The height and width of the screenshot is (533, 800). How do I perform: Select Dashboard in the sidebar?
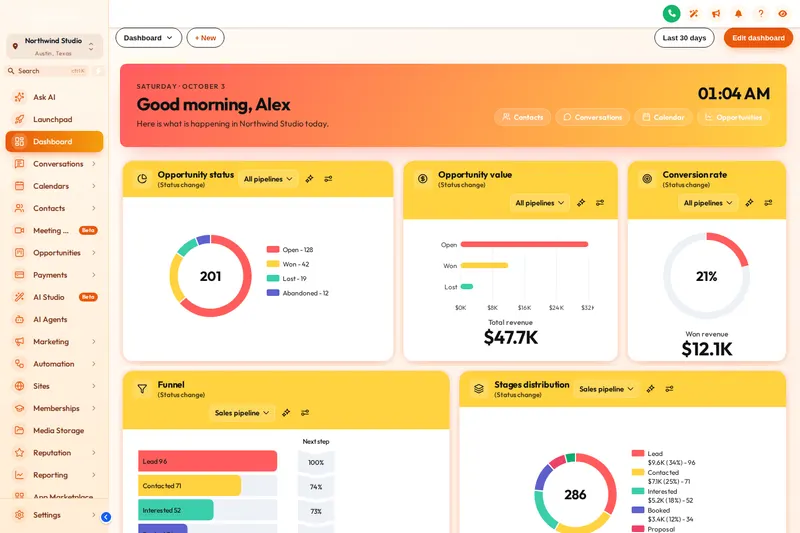coord(54,141)
